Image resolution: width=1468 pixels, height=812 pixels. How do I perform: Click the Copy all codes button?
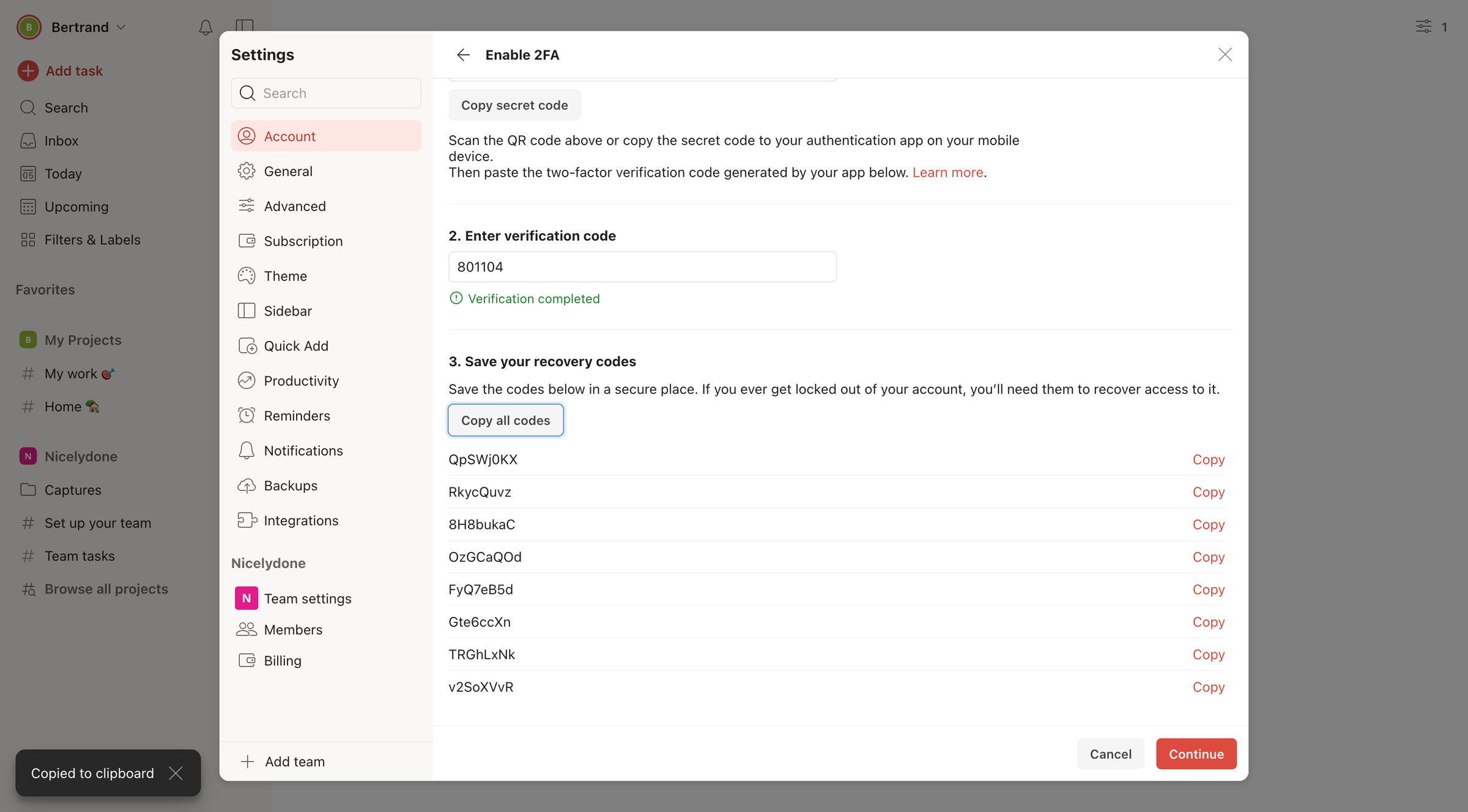(505, 421)
